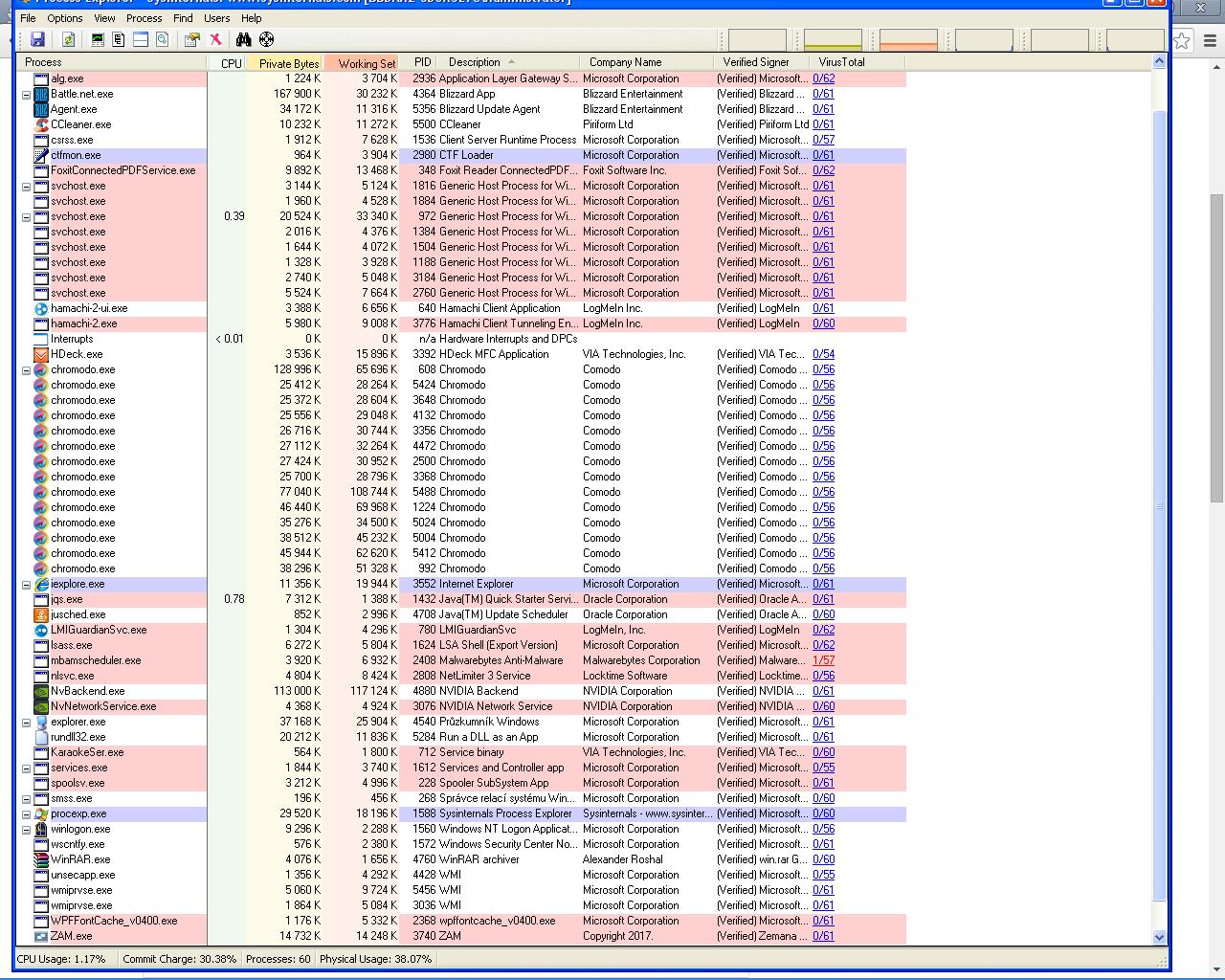Screen dimensions: 1225x980
Task: Collapse the explorer.exe tree node
Action: pos(26,722)
